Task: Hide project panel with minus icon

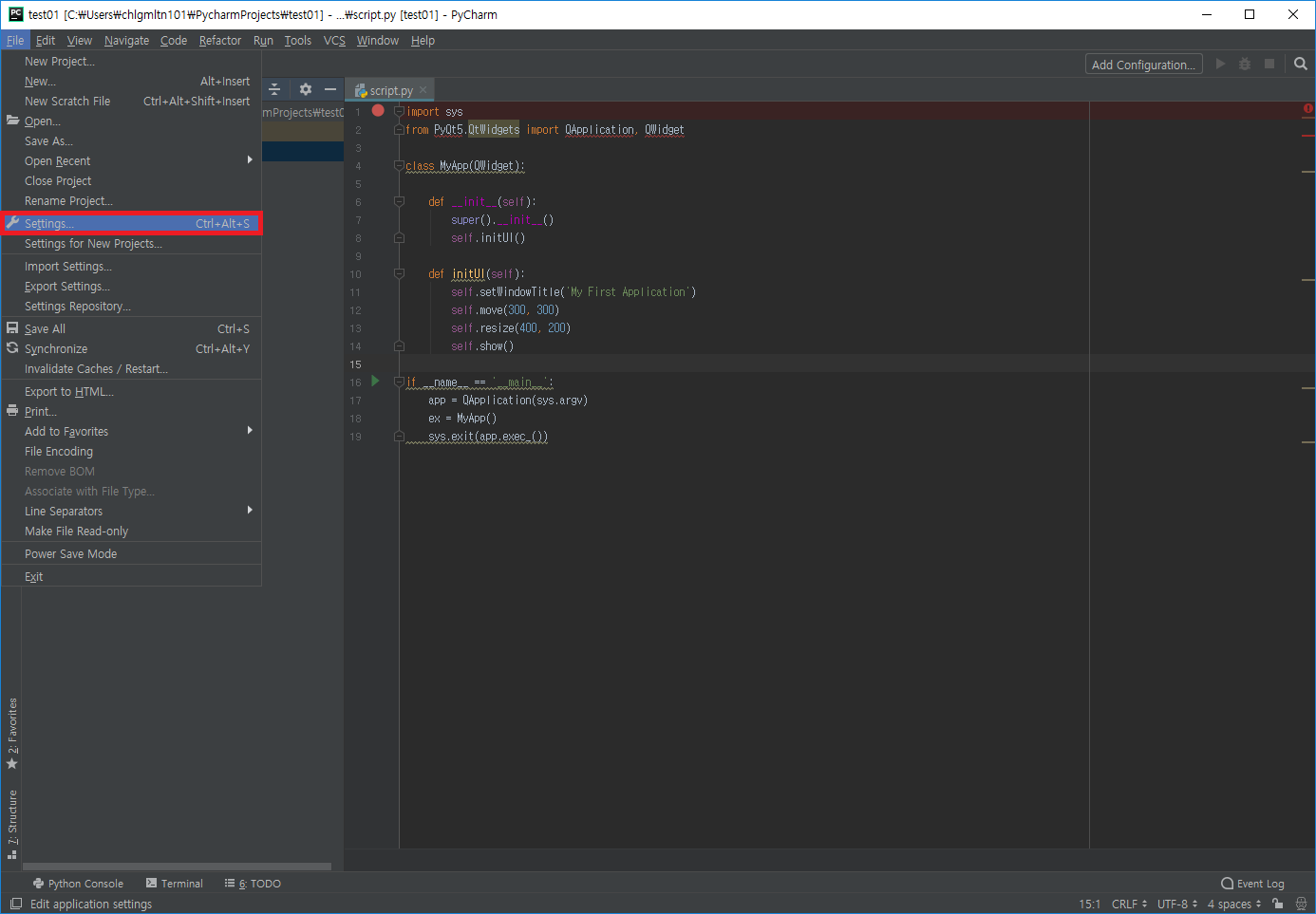Action: [x=330, y=89]
